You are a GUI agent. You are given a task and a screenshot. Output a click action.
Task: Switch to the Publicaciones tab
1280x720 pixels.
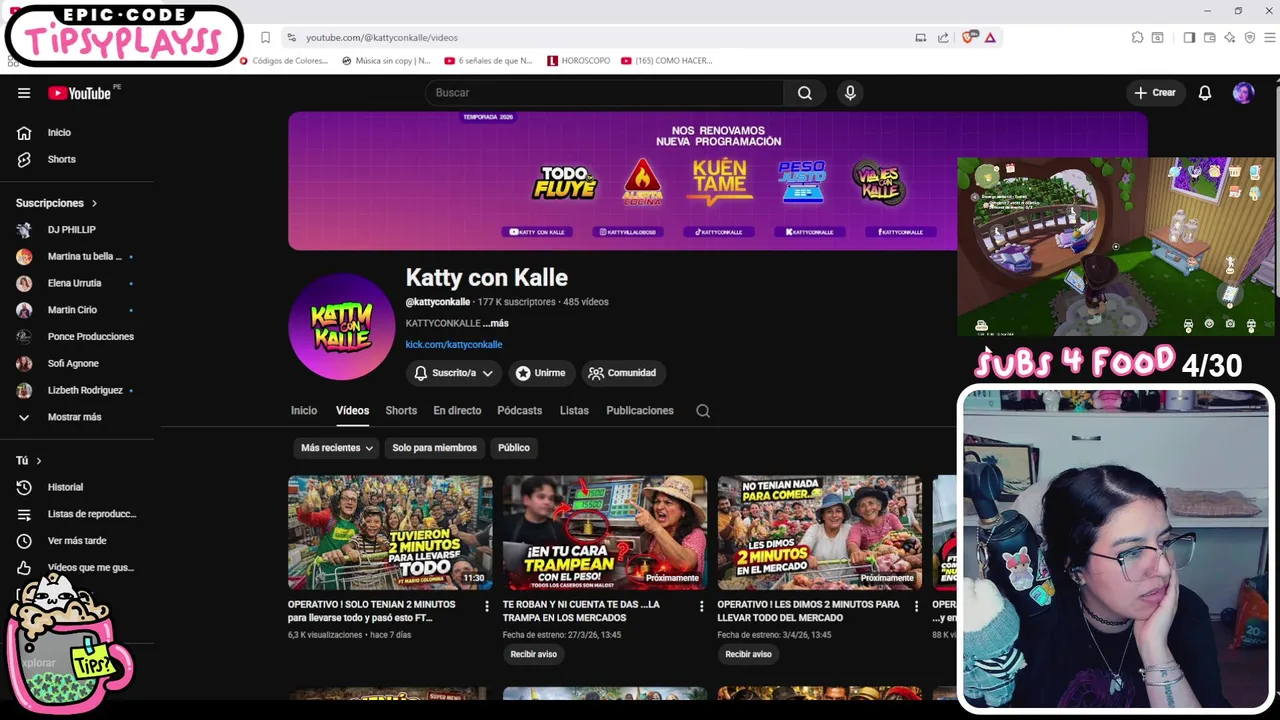(x=640, y=411)
